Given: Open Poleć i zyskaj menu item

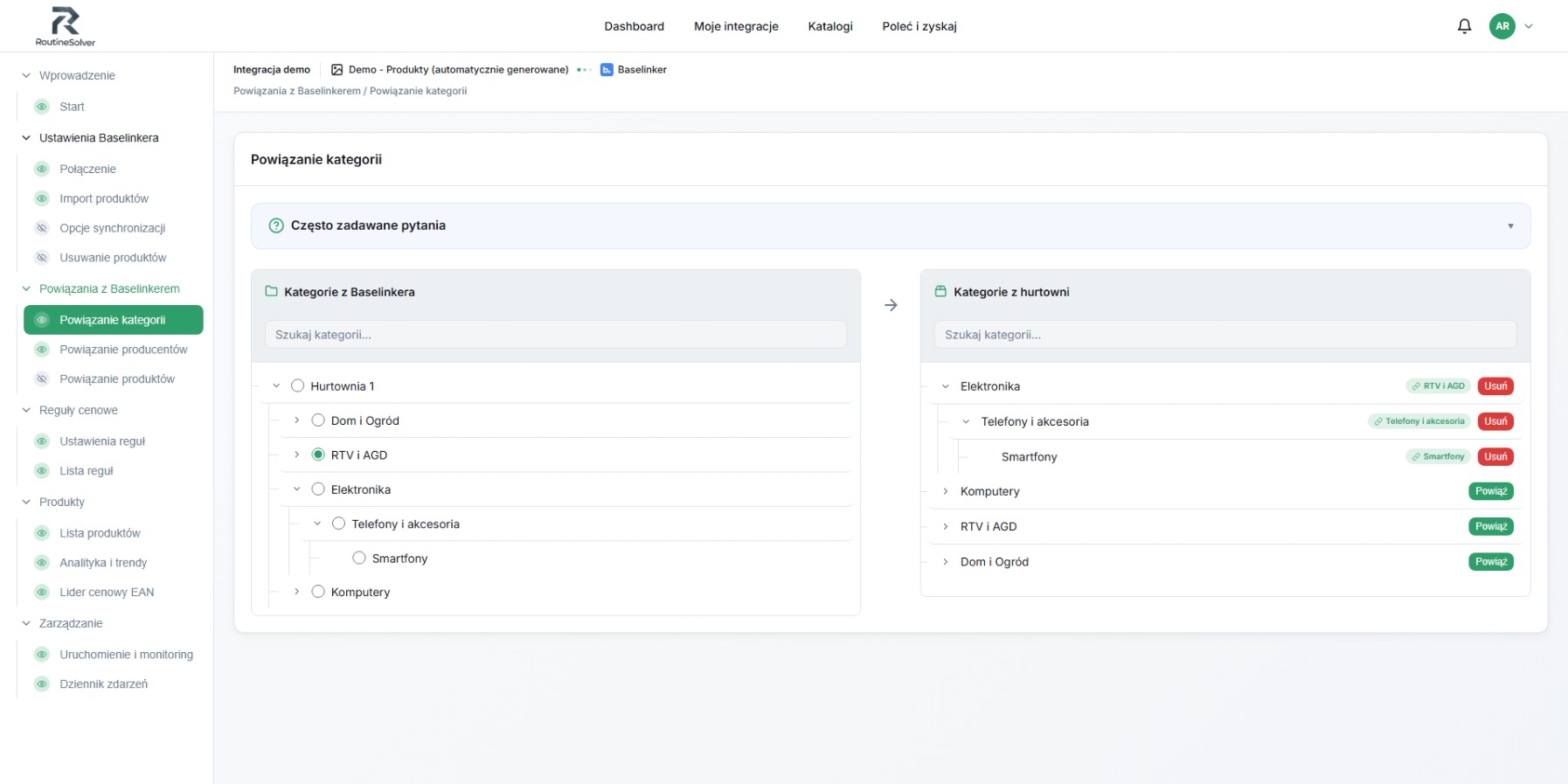Looking at the screenshot, I should coord(919,26).
